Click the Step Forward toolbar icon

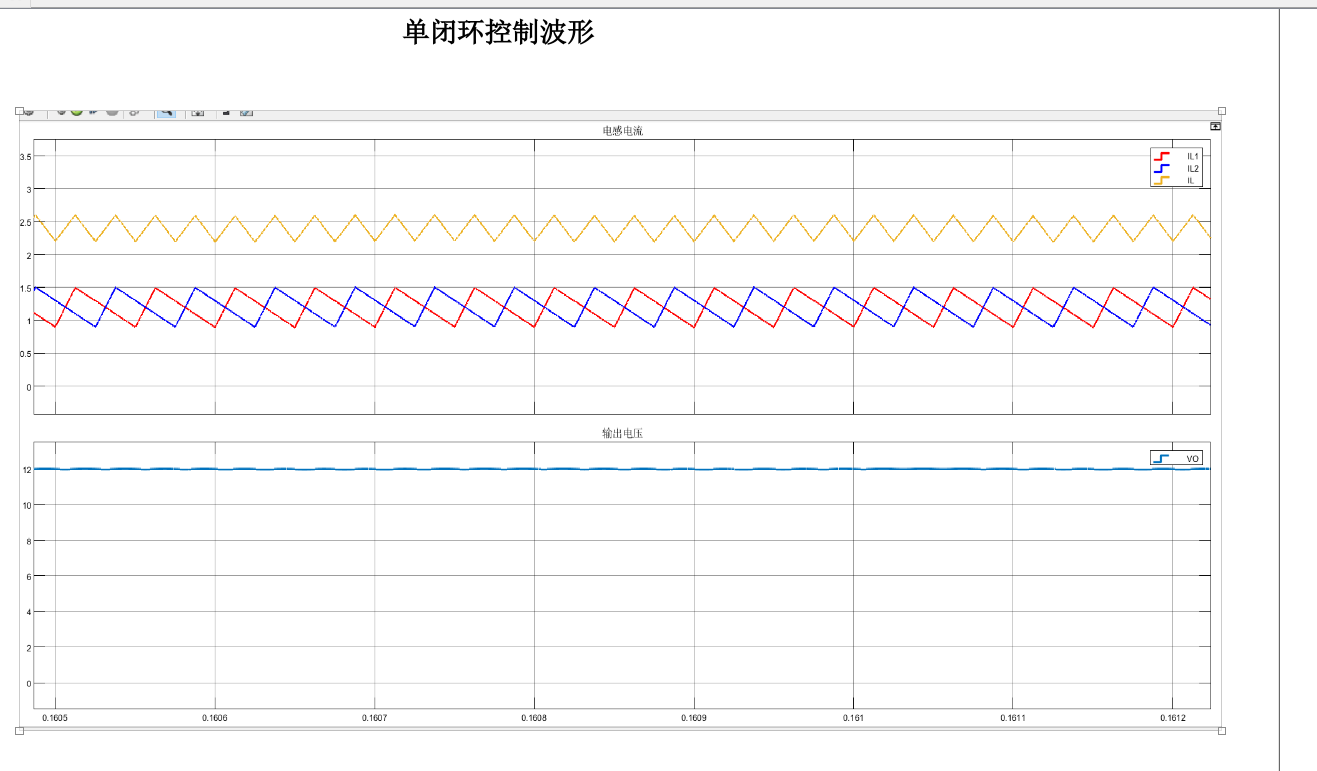coord(94,112)
